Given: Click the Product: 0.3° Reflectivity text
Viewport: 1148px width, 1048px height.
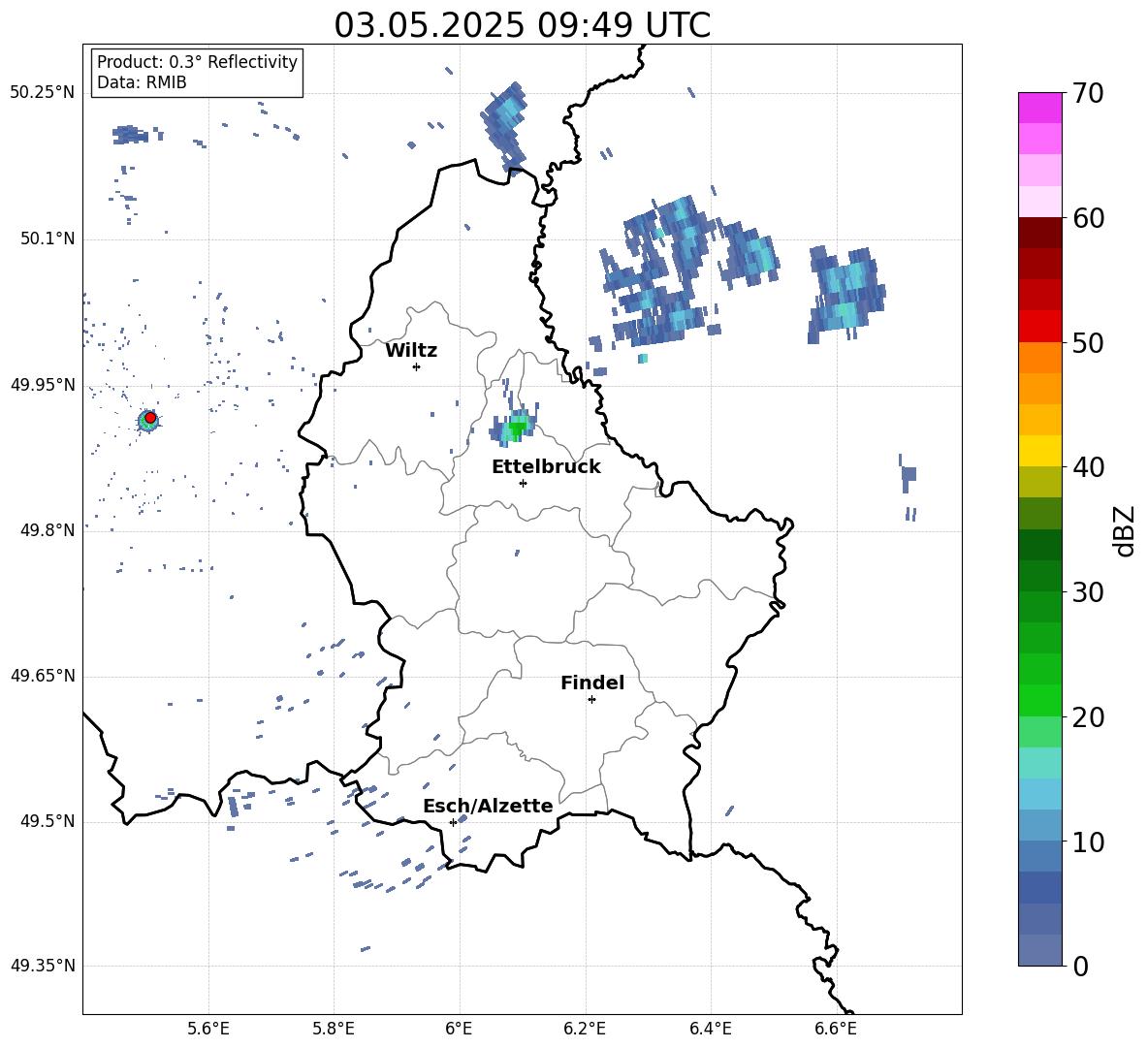Looking at the screenshot, I should point(197,62).
